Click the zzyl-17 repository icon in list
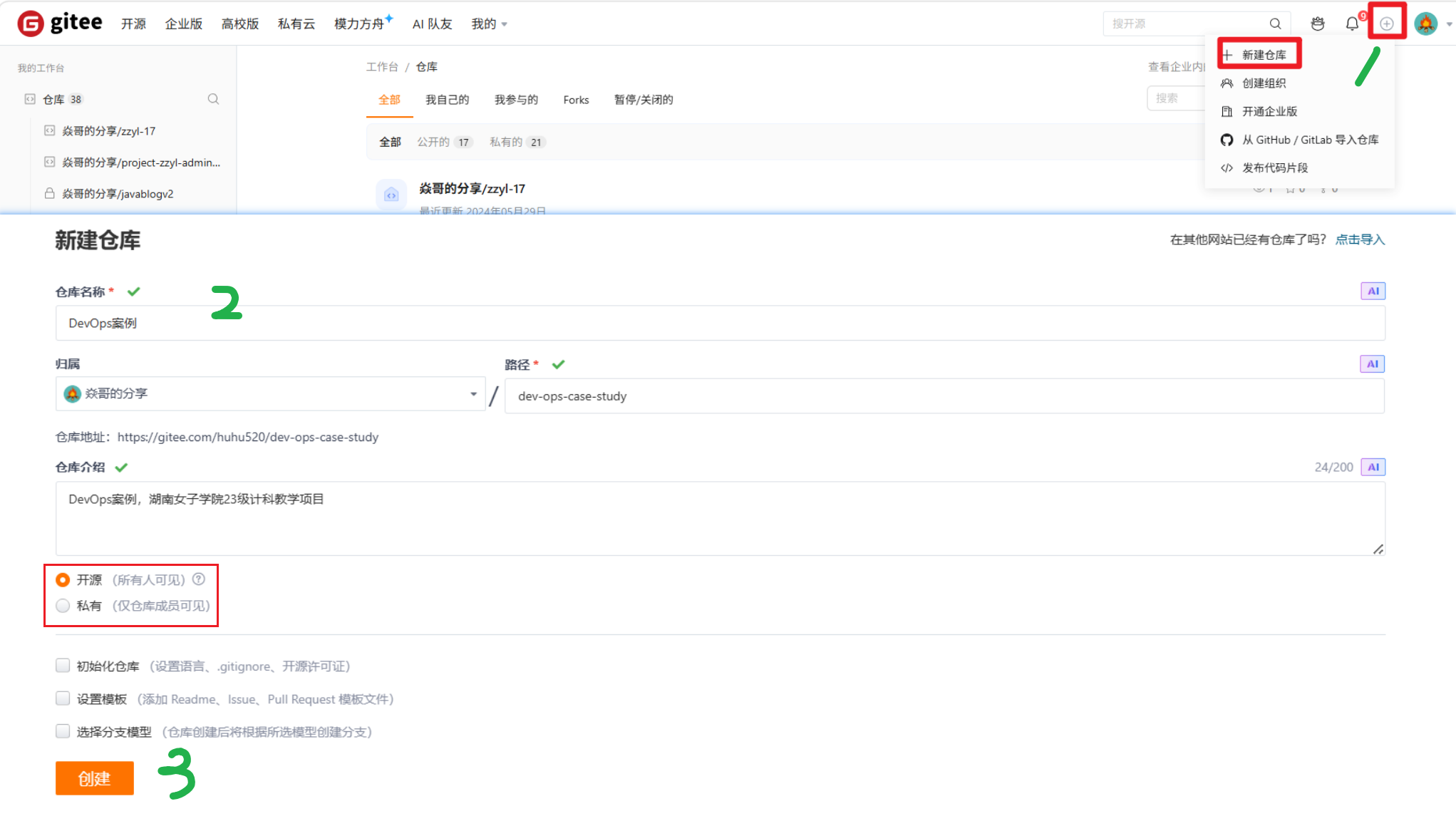 tap(391, 195)
